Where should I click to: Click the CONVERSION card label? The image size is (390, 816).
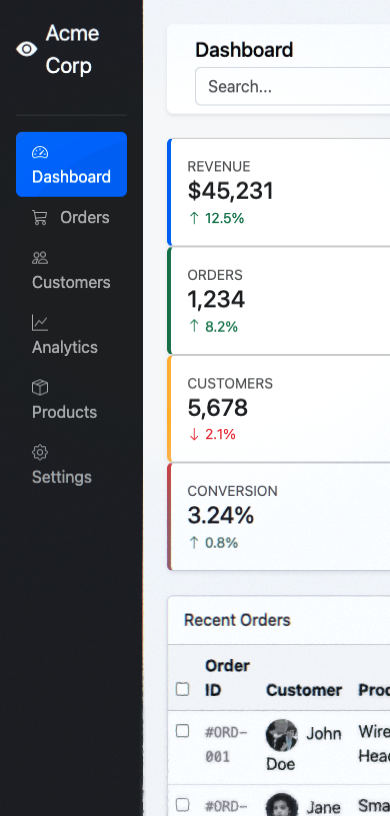click(233, 491)
